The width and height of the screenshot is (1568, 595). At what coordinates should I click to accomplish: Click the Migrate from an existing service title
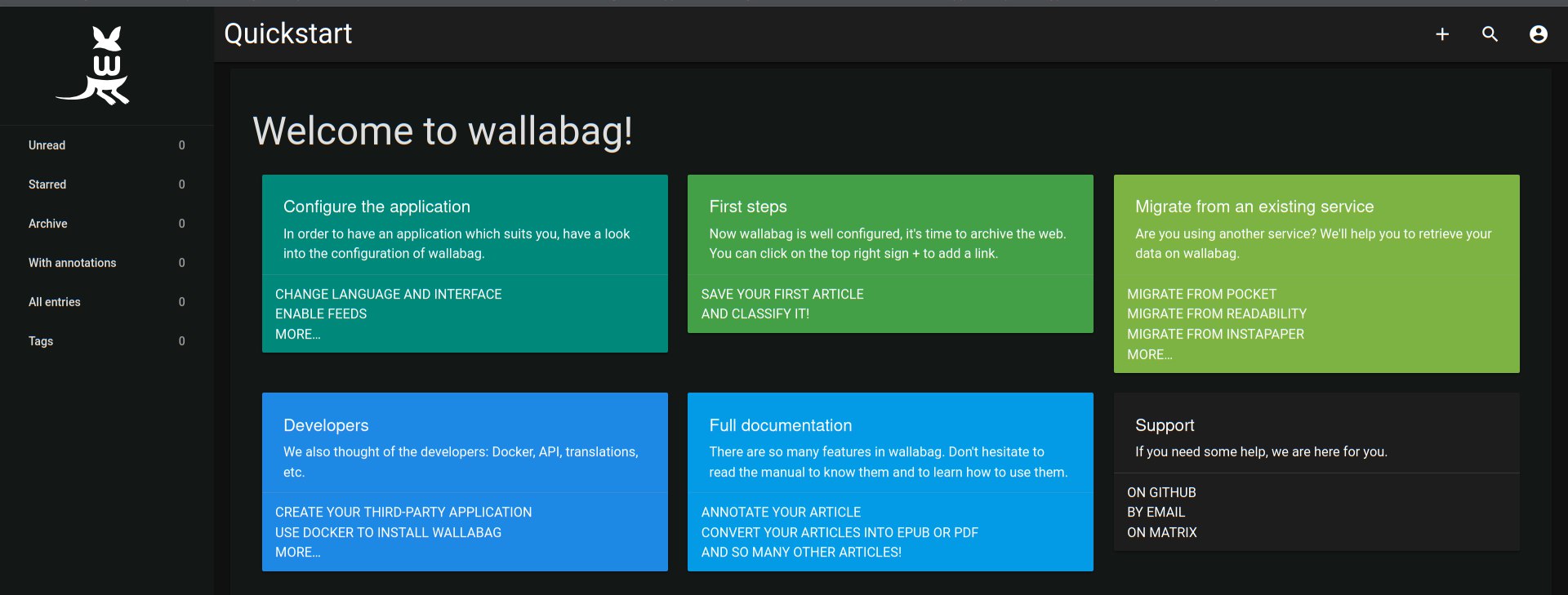tap(1254, 207)
